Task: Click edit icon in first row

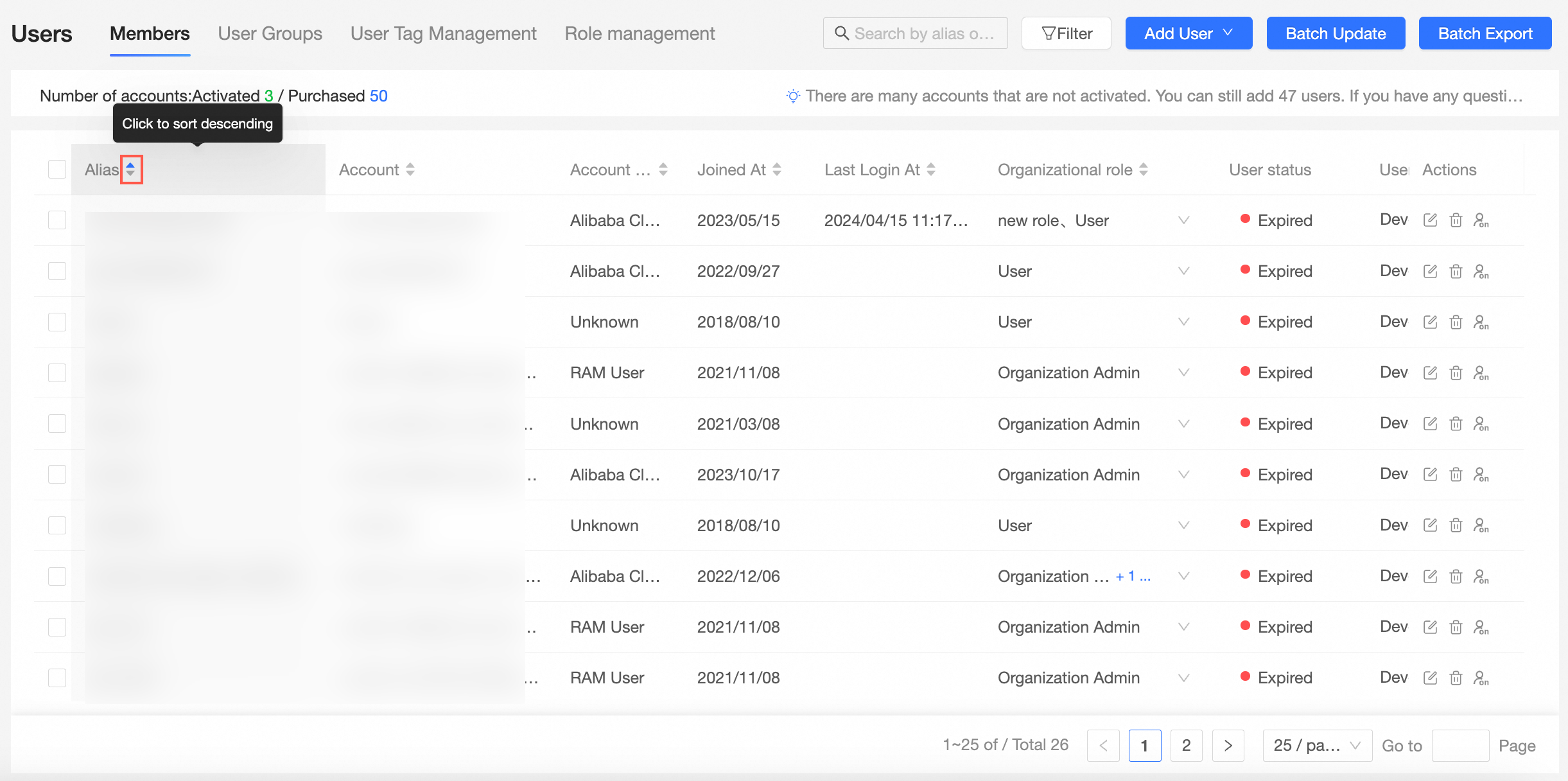Action: click(x=1430, y=220)
